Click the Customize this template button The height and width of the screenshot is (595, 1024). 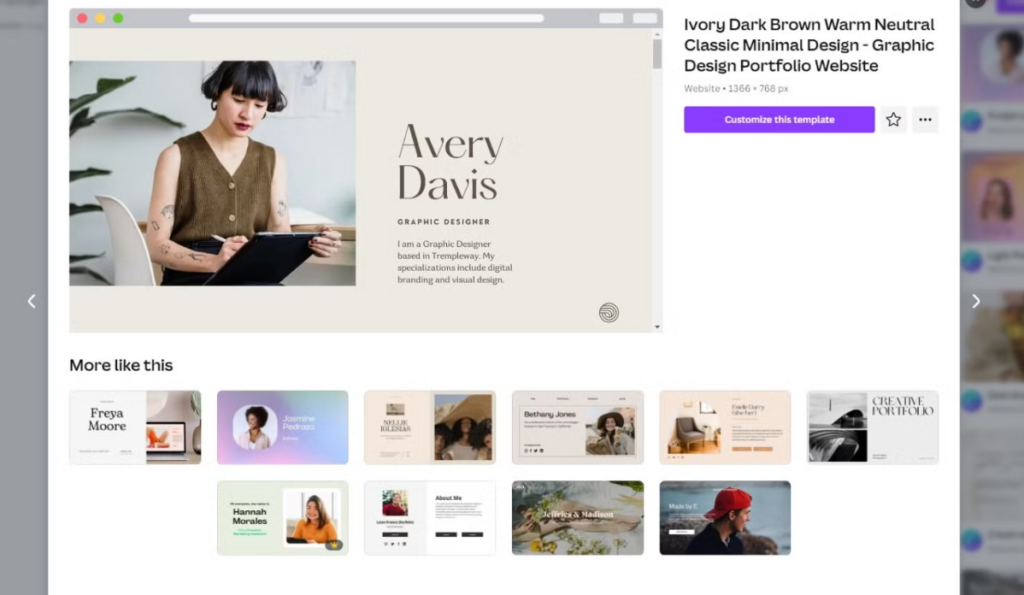click(779, 120)
